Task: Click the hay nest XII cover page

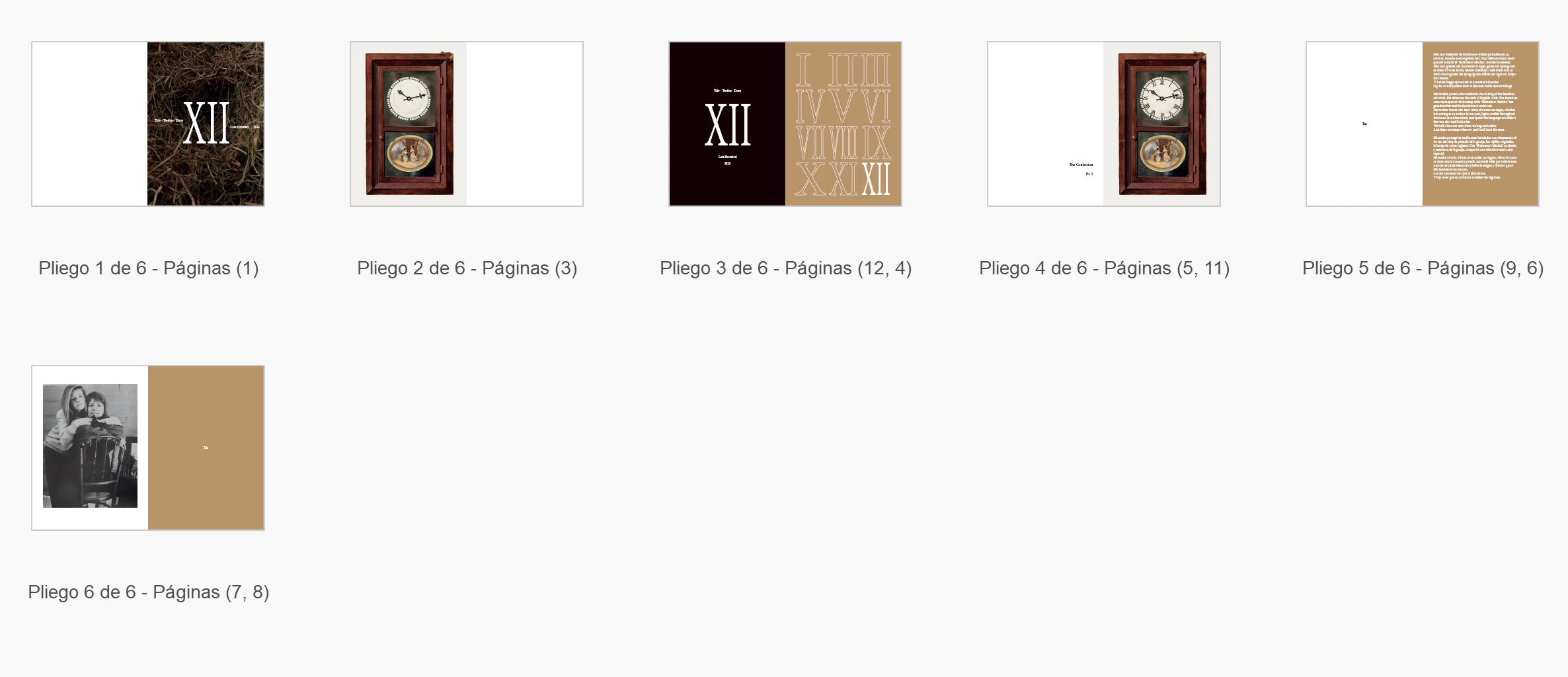Action: 206,124
